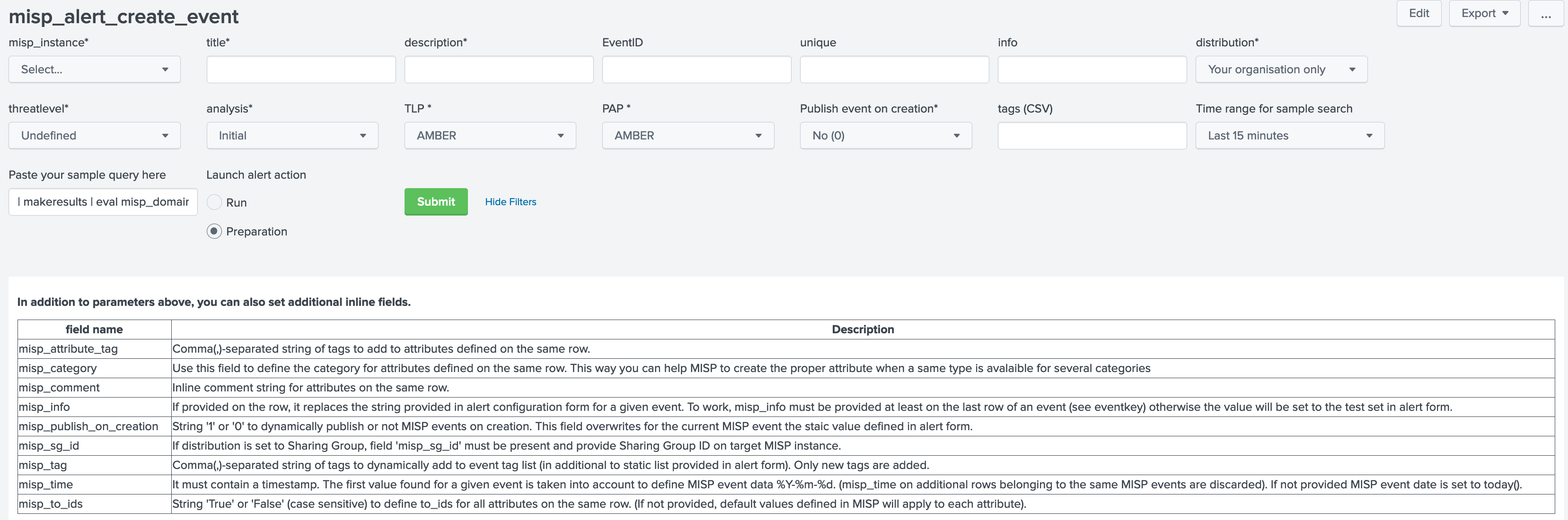Select the Run radio button

point(214,202)
